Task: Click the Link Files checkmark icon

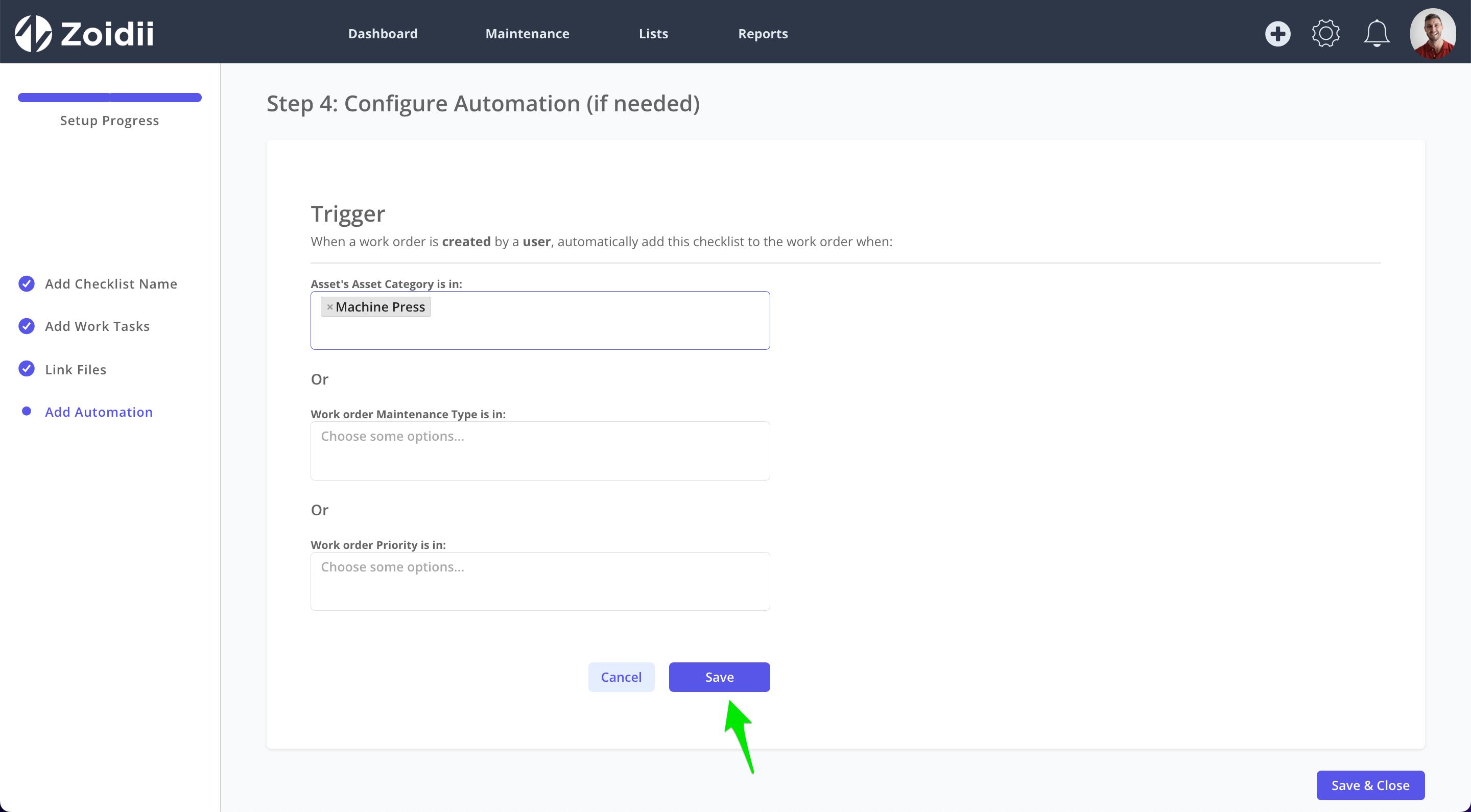Action: pyautogui.click(x=26, y=369)
